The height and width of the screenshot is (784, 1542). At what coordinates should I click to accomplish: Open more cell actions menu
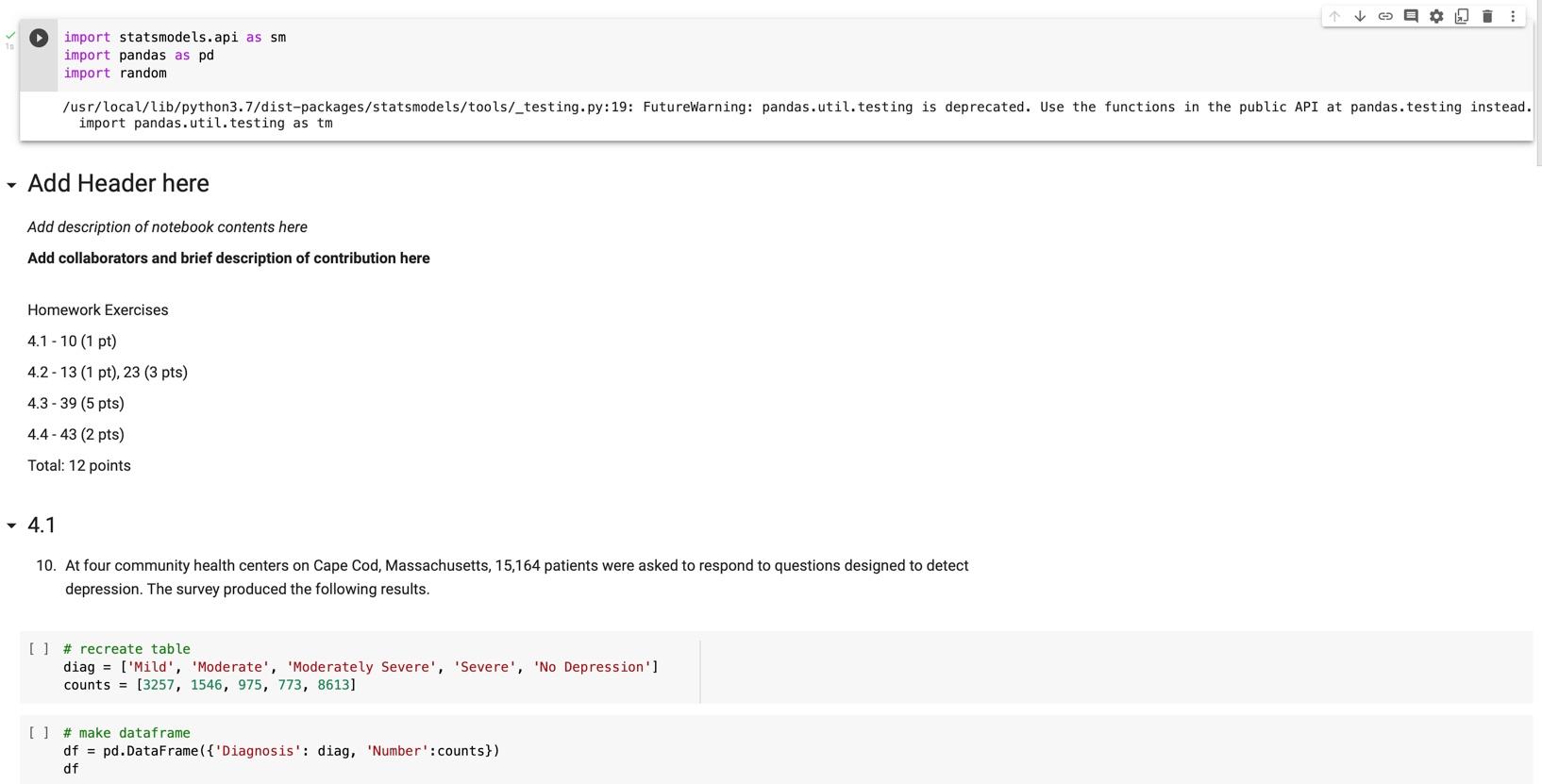tap(1513, 16)
